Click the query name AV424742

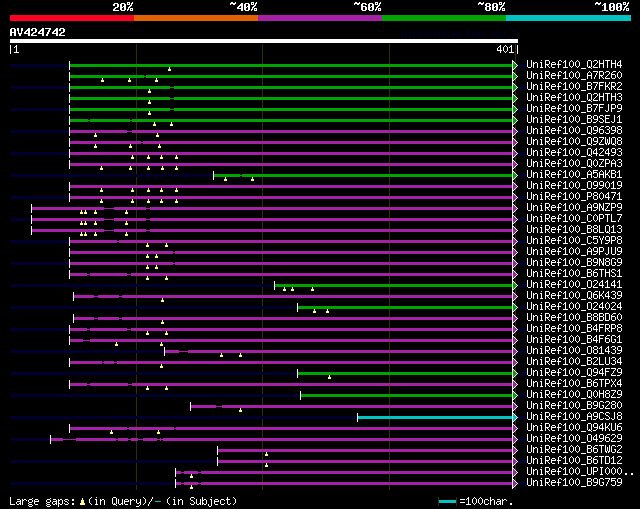point(38,32)
